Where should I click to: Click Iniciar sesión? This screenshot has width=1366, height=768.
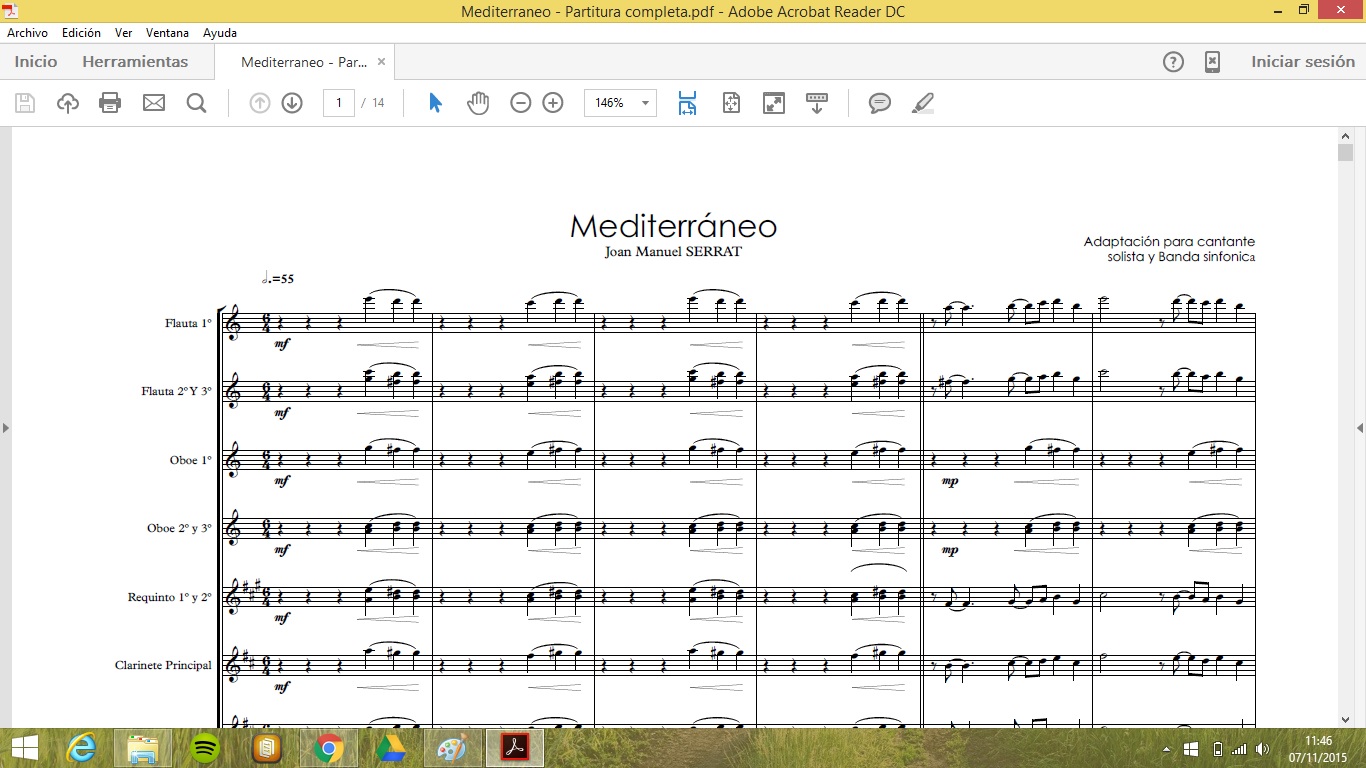(1303, 62)
